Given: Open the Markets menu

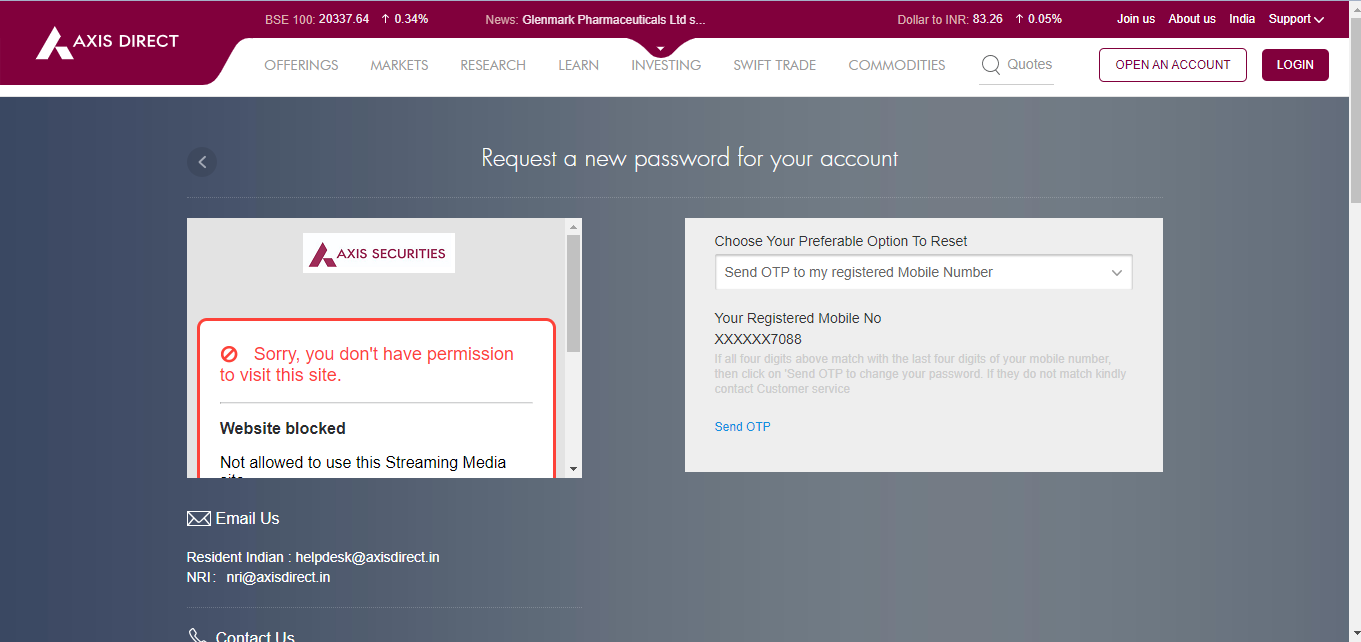Looking at the screenshot, I should 399,65.
